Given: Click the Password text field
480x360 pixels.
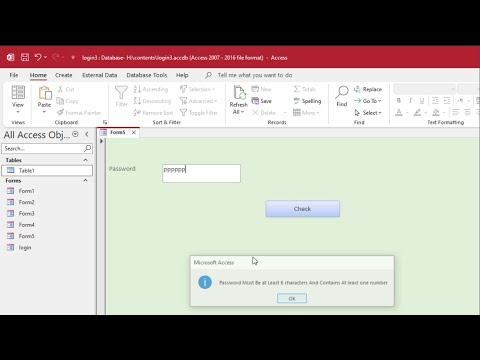Looking at the screenshot, I should (x=201, y=173).
